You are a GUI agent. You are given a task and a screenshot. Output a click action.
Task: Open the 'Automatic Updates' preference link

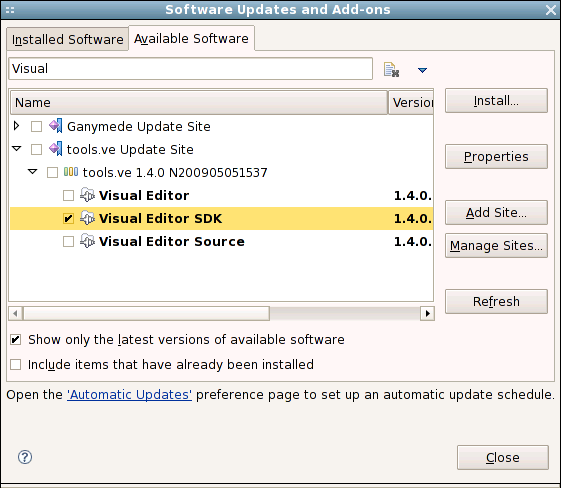click(129, 395)
